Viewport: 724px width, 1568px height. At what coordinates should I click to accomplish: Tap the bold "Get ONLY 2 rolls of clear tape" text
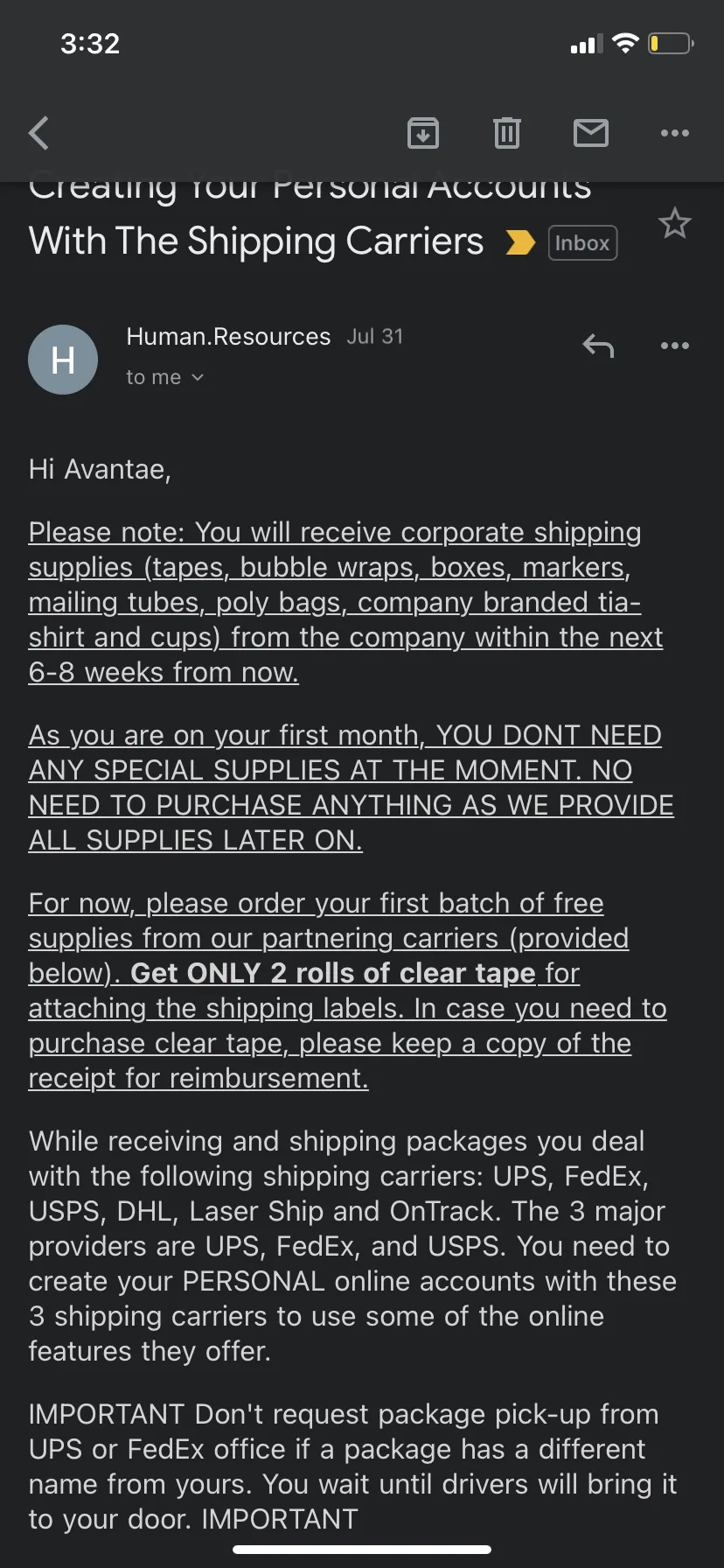(332, 973)
